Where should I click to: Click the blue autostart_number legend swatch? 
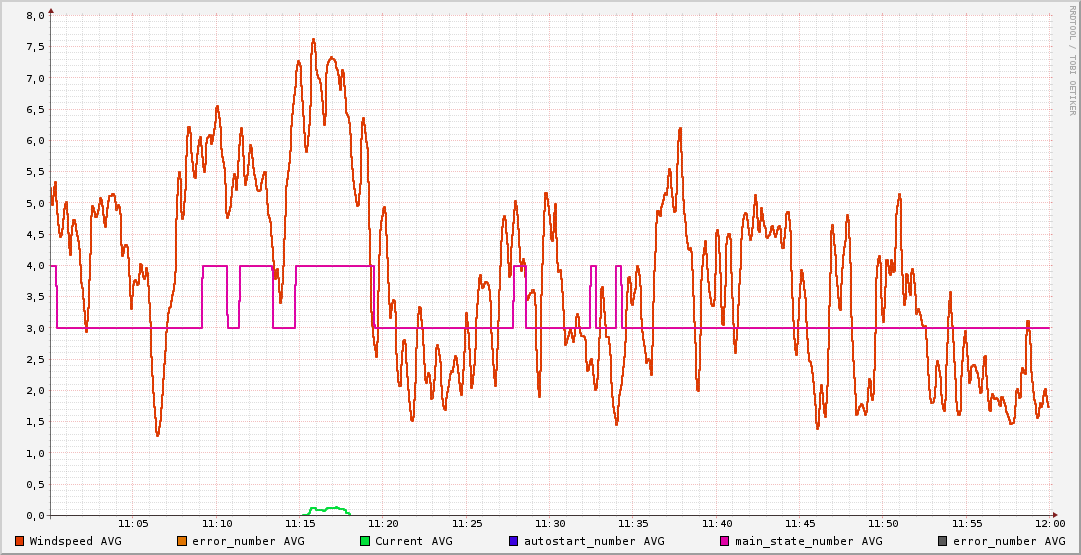(513, 541)
